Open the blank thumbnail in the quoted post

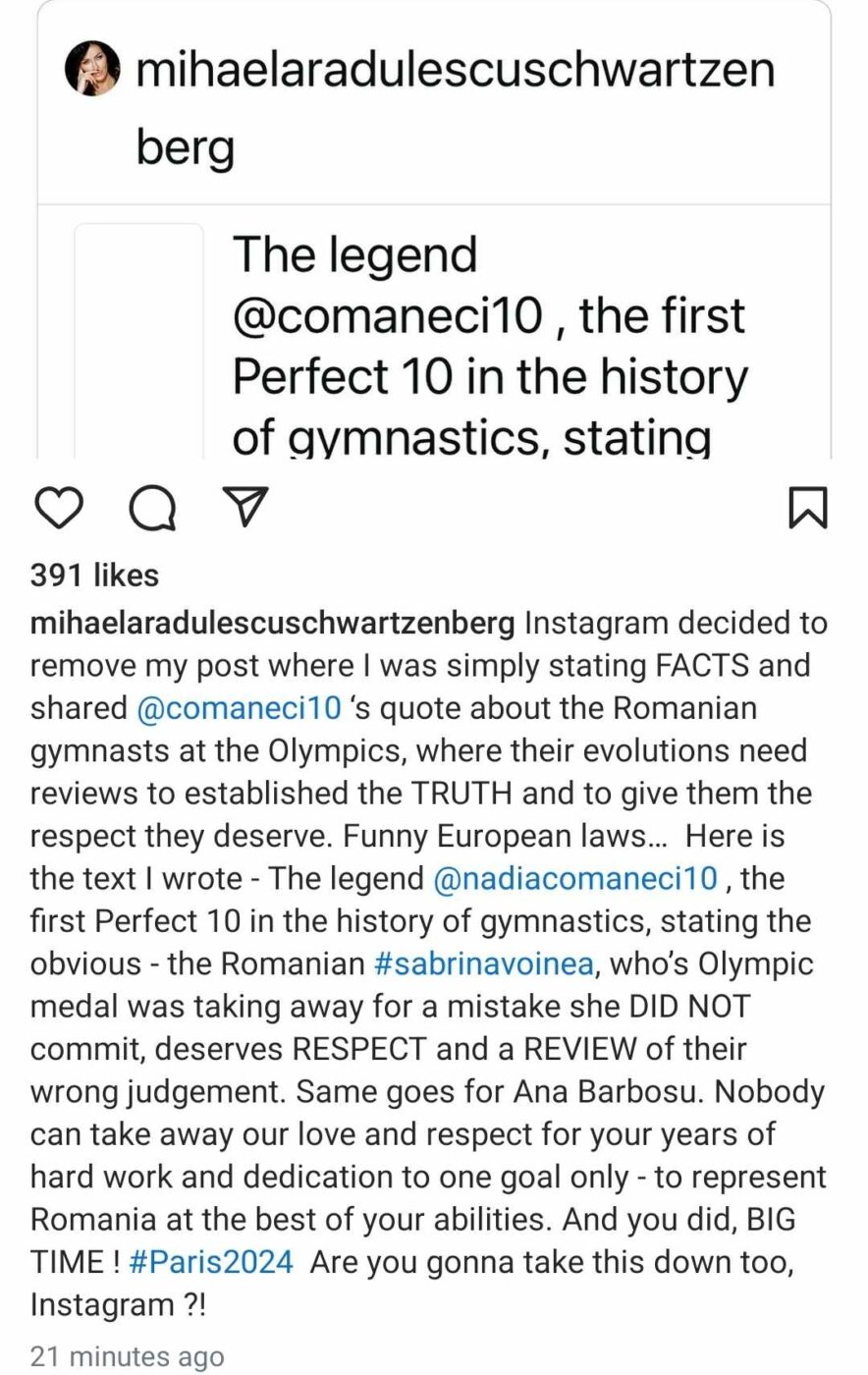pos(139,339)
